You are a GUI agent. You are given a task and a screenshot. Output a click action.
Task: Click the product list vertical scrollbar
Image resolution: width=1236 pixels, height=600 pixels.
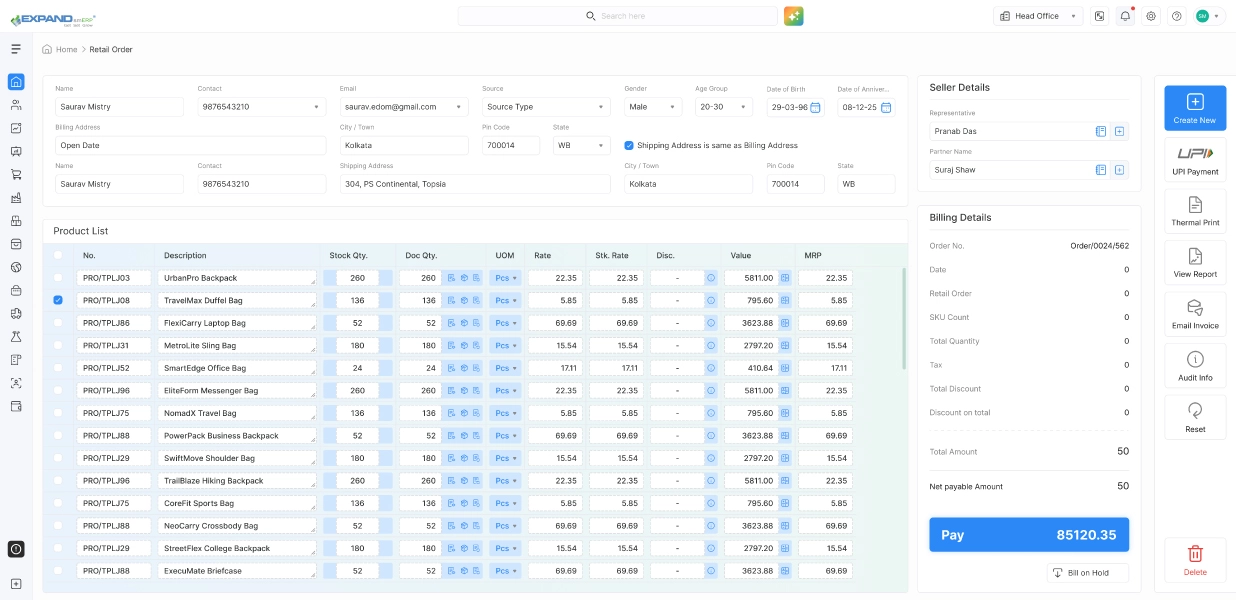(903, 320)
